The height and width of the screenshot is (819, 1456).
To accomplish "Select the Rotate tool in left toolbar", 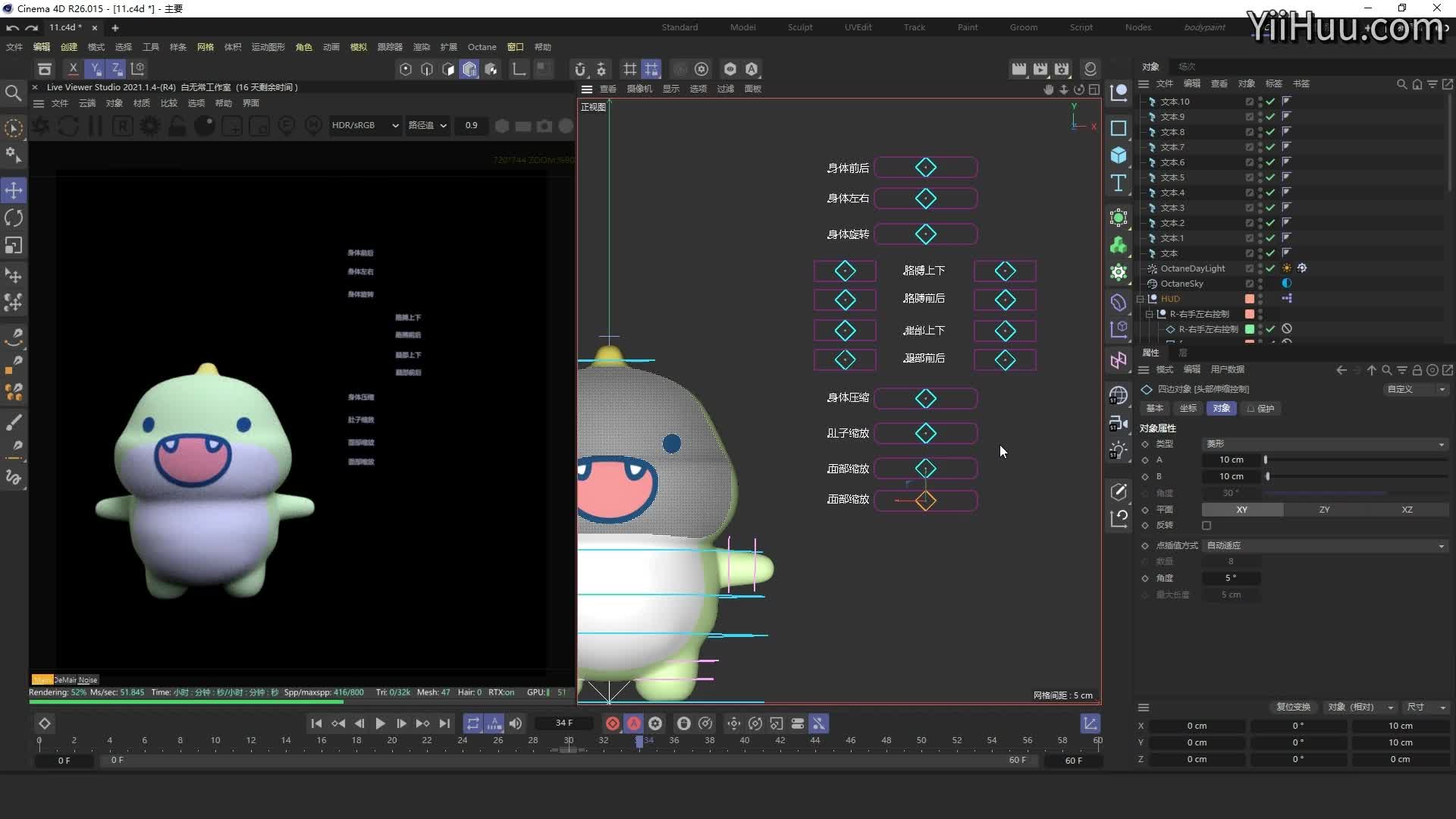I will point(14,218).
